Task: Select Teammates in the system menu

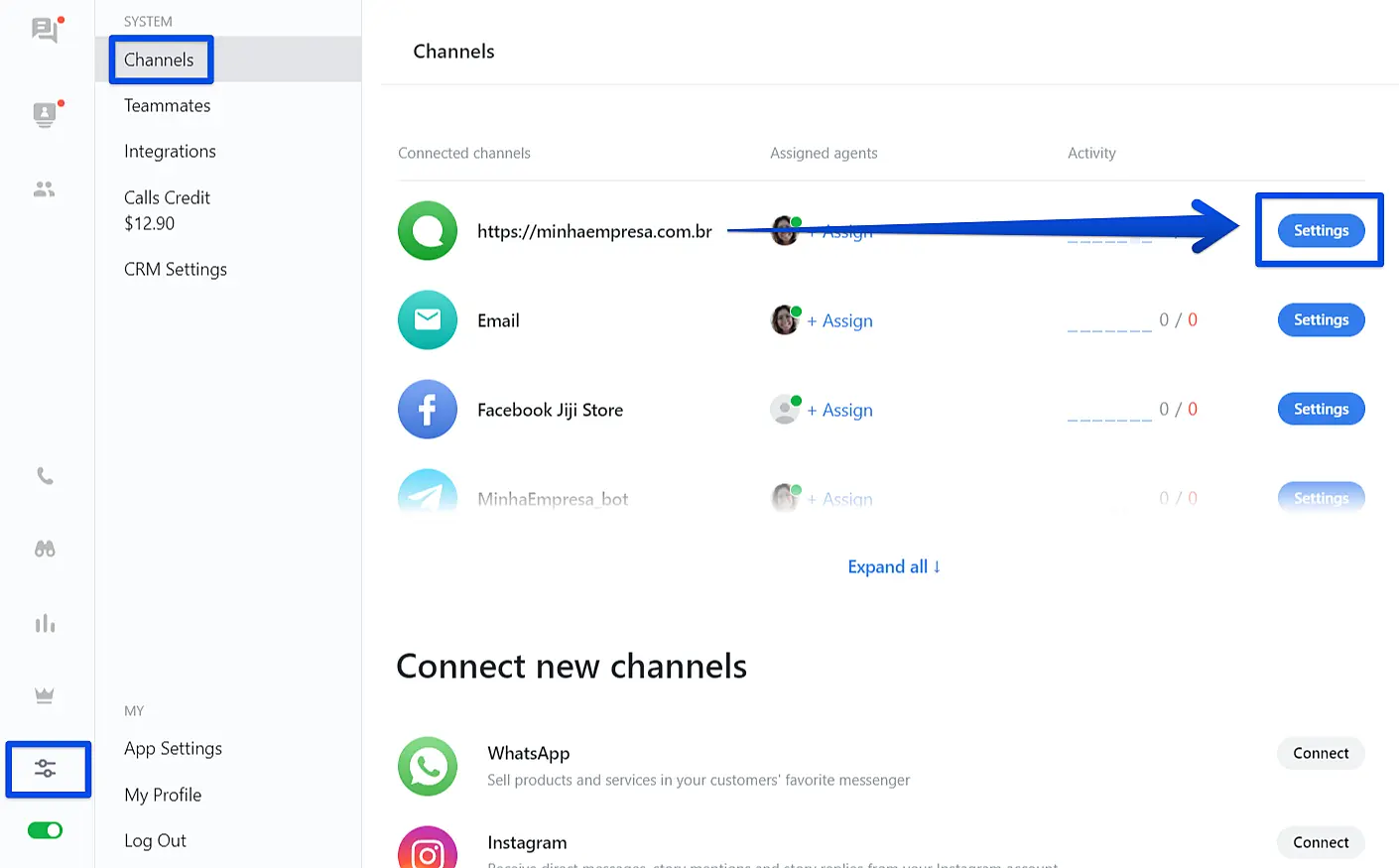Action: point(167,106)
